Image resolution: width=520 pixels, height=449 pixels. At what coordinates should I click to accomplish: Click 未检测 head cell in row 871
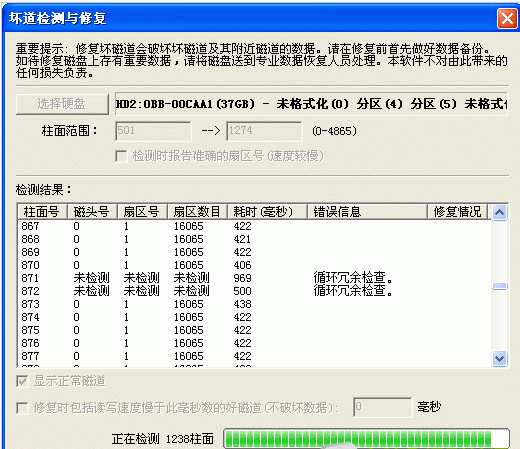point(91,278)
